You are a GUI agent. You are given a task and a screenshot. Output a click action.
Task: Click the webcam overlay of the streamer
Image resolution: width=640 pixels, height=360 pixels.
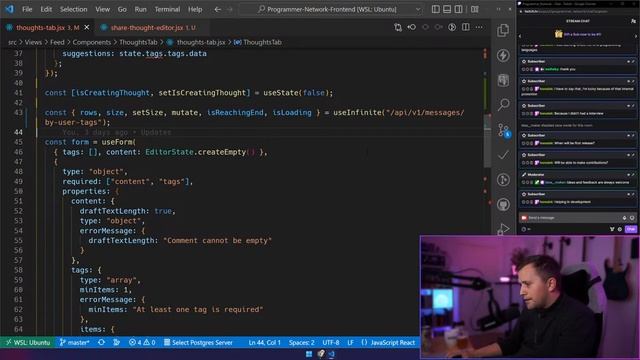tap(529, 297)
